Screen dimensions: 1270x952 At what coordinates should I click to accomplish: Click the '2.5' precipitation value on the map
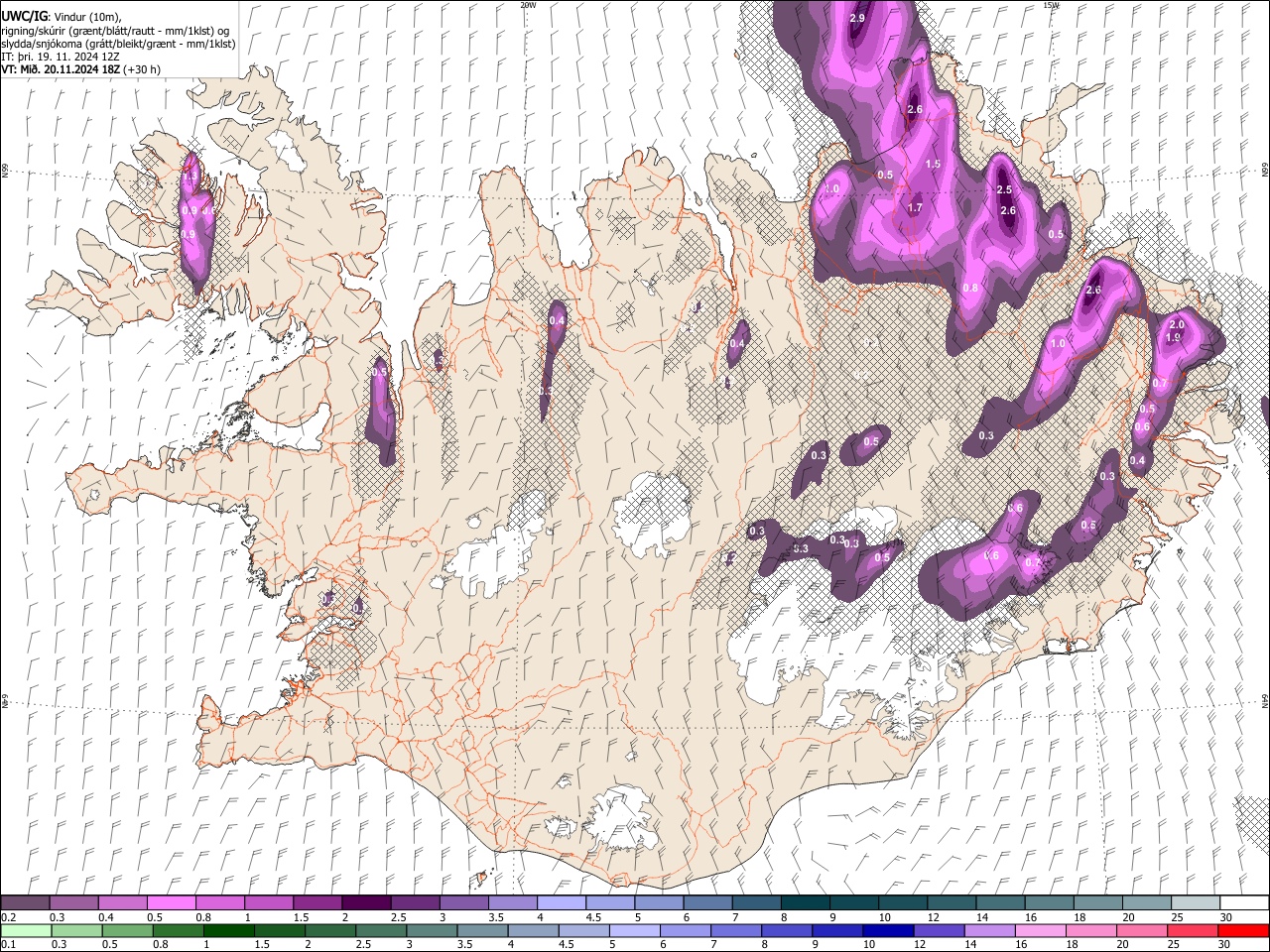[x=1003, y=189]
